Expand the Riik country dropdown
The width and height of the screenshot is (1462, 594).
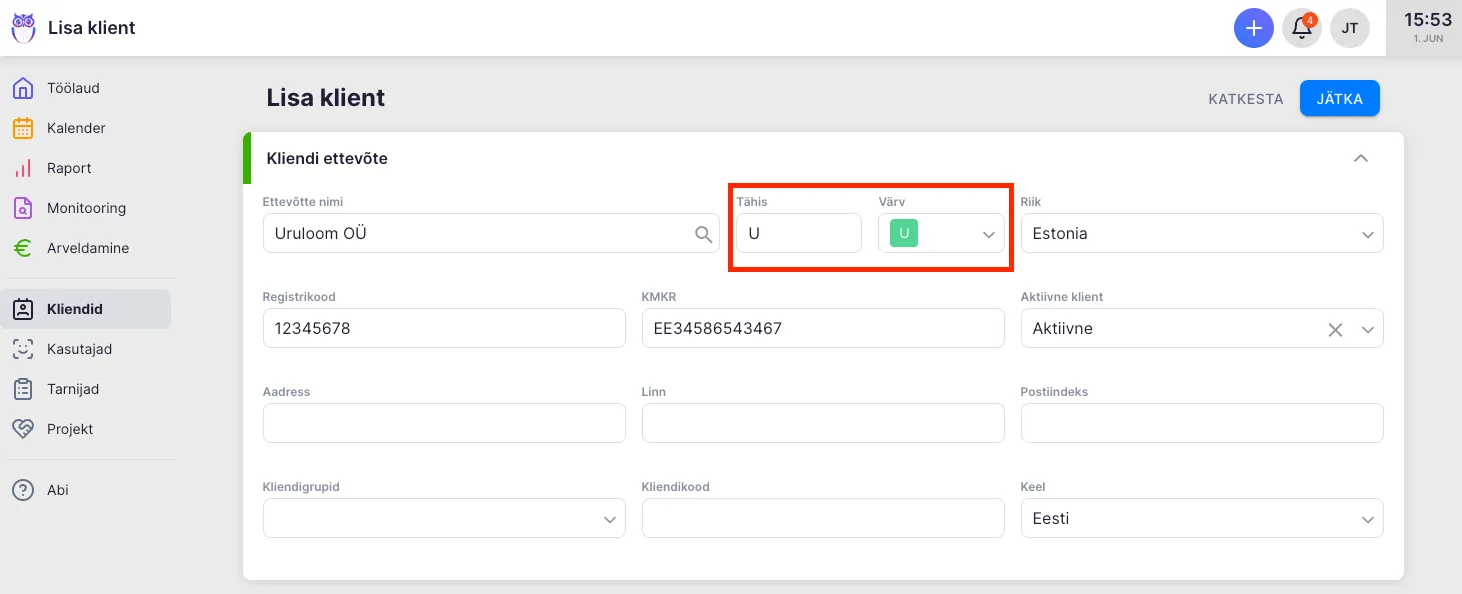[1367, 234]
